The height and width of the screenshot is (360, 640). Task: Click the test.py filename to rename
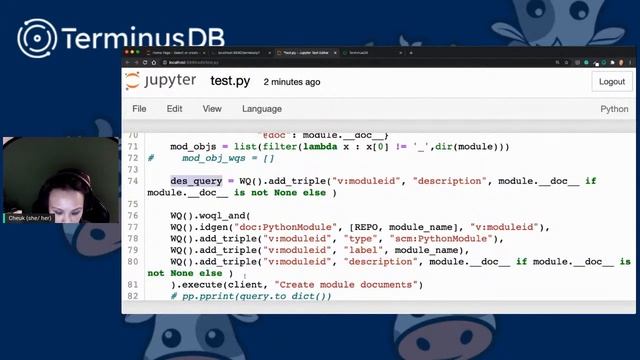coord(230,81)
